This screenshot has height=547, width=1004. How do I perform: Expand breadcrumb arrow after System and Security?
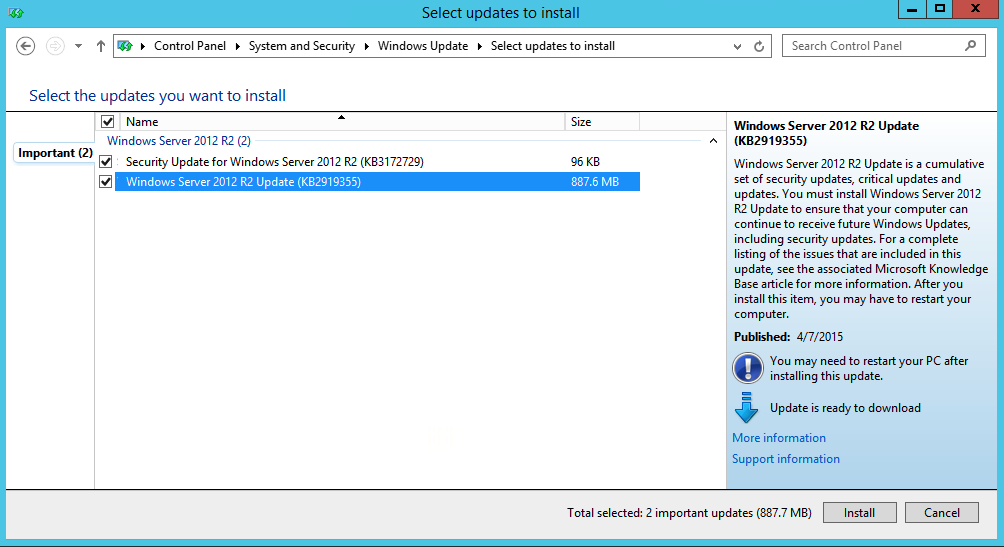[367, 46]
